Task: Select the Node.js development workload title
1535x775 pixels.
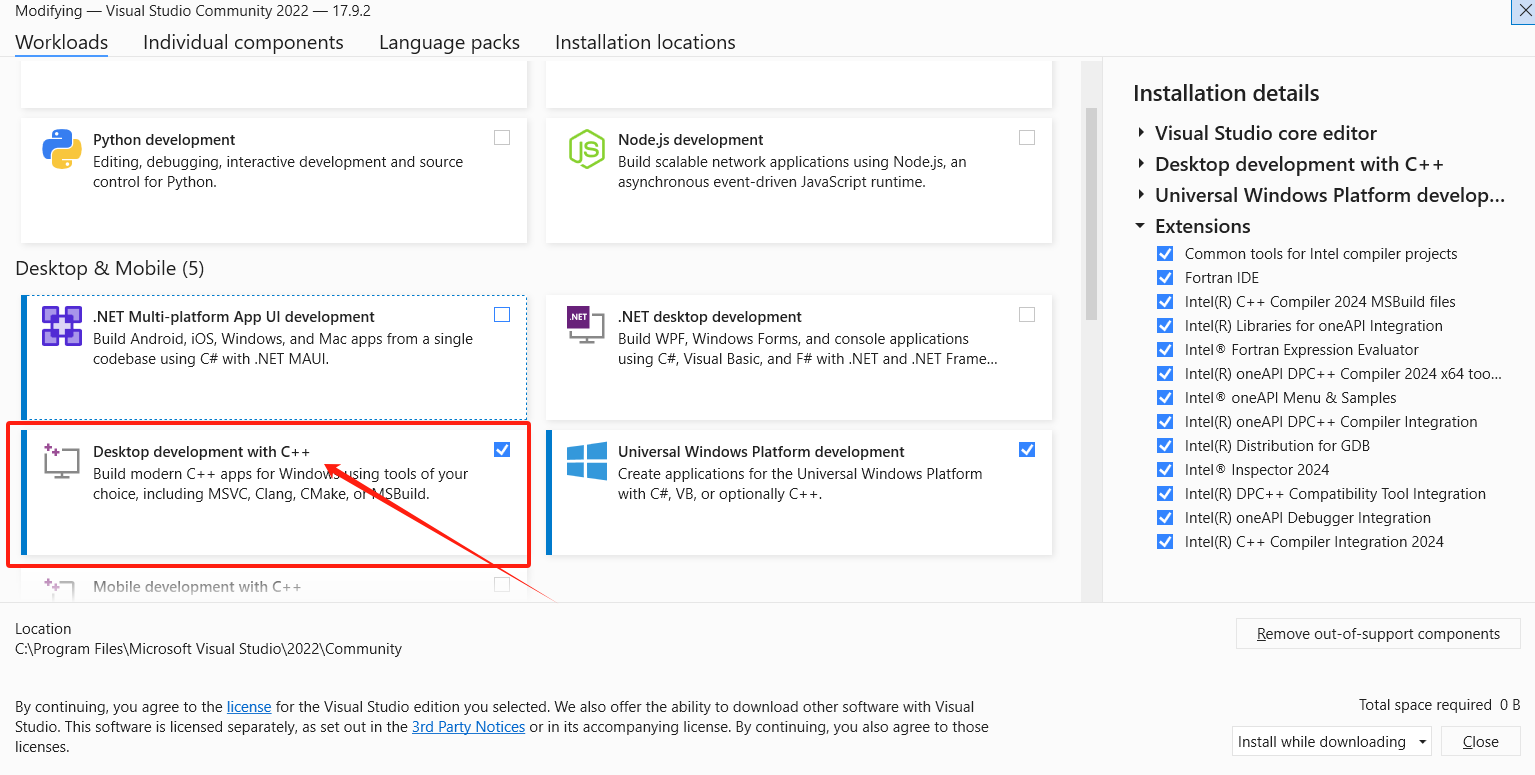Action: [x=690, y=140]
